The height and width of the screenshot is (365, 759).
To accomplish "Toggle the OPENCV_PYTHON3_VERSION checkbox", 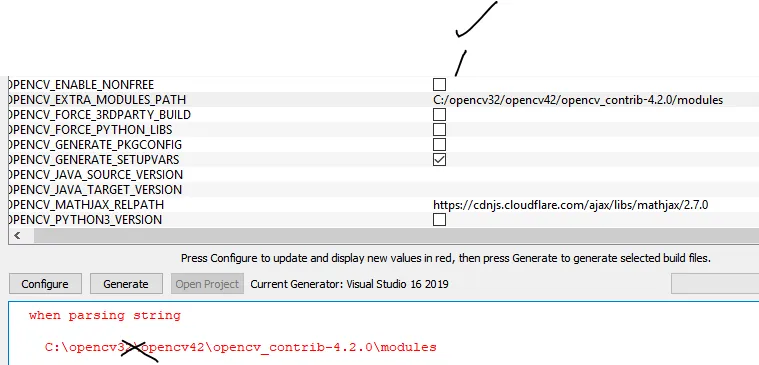I will tap(439, 220).
